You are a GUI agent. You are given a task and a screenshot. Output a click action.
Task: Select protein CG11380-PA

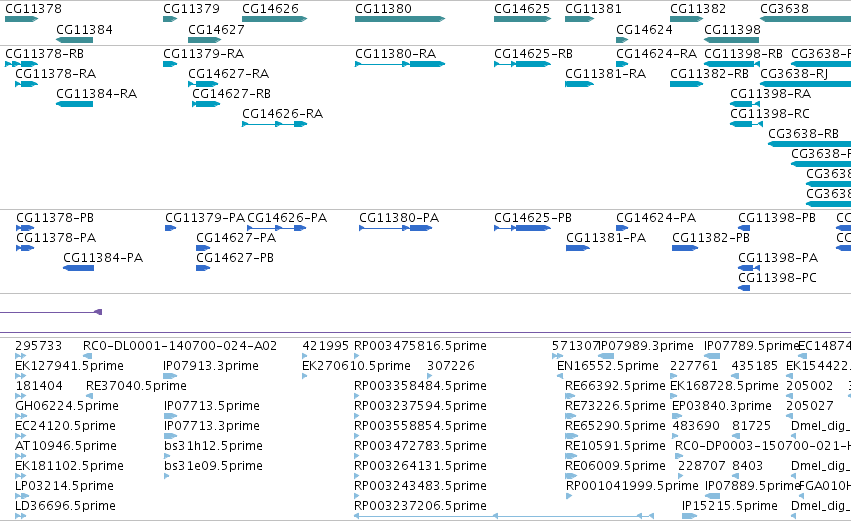click(399, 218)
